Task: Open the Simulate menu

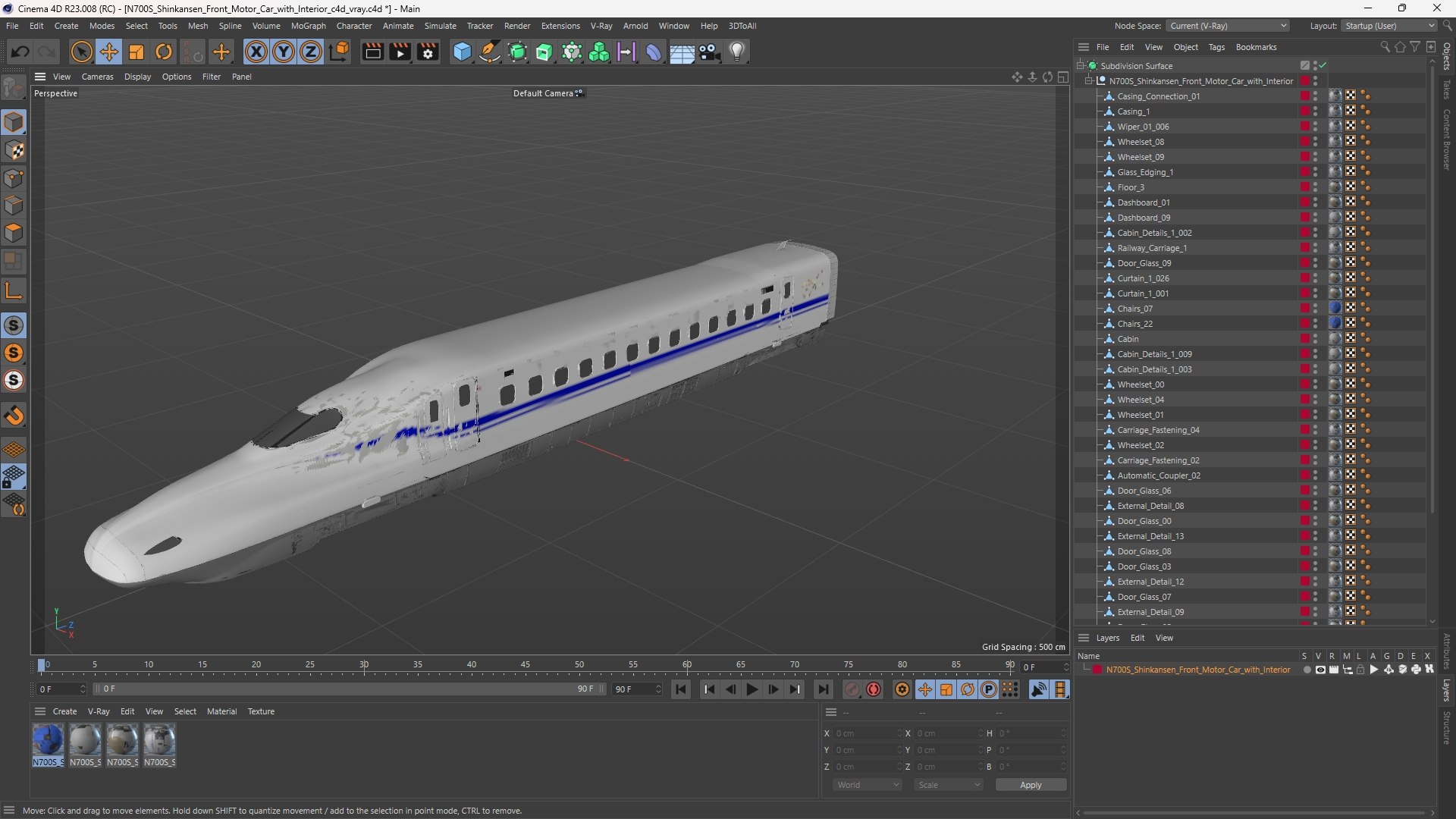Action: point(440,26)
